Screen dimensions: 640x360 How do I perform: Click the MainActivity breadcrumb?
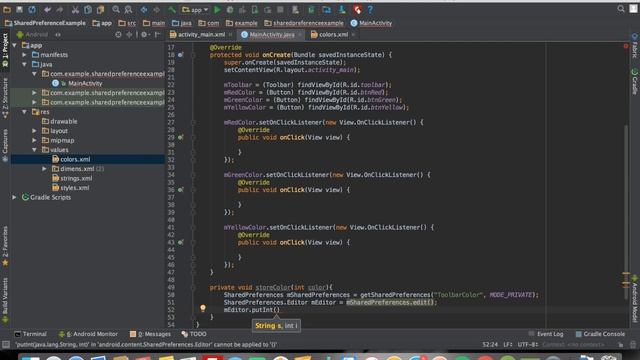coord(371,23)
